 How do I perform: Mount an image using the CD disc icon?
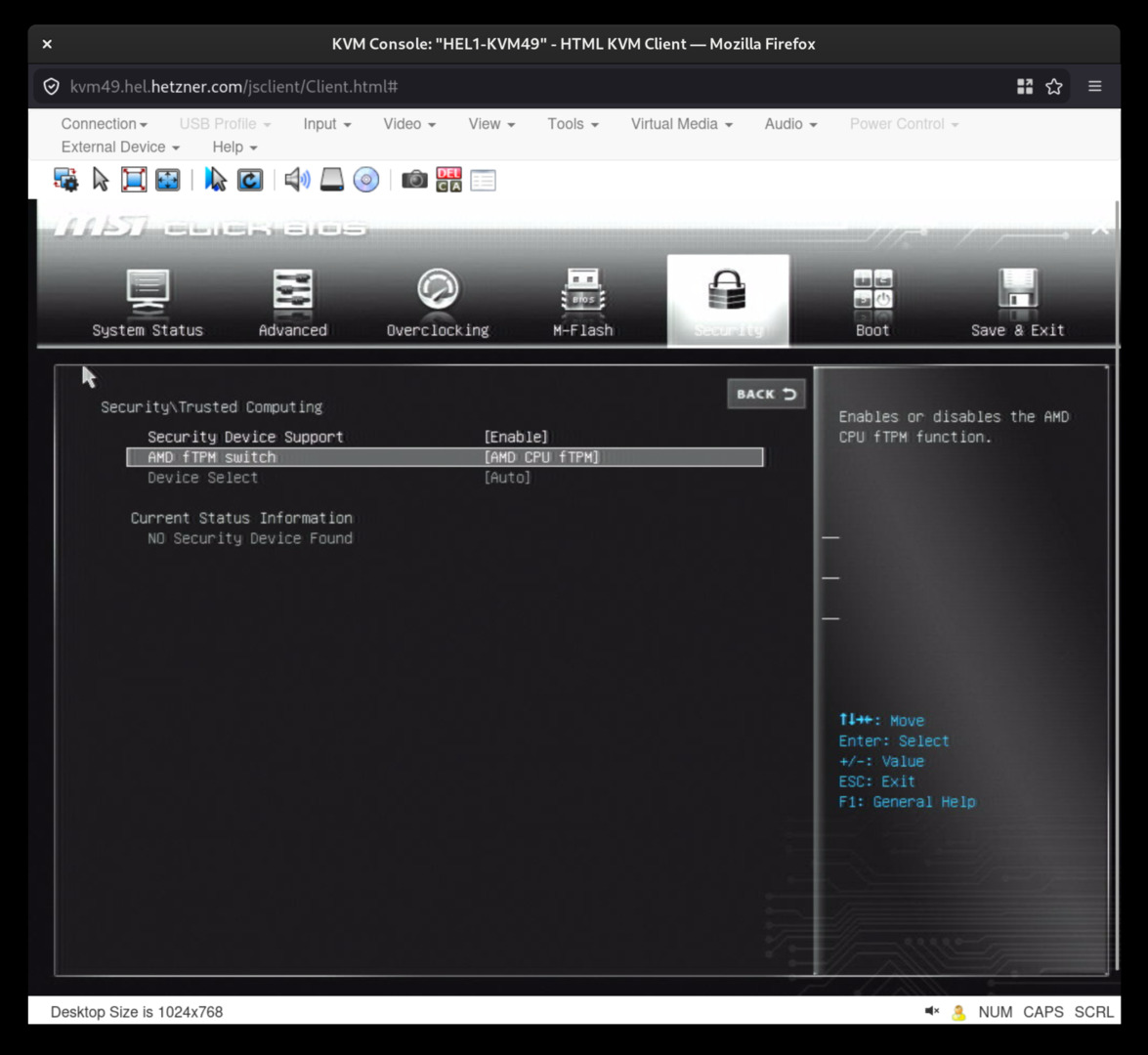click(x=365, y=180)
